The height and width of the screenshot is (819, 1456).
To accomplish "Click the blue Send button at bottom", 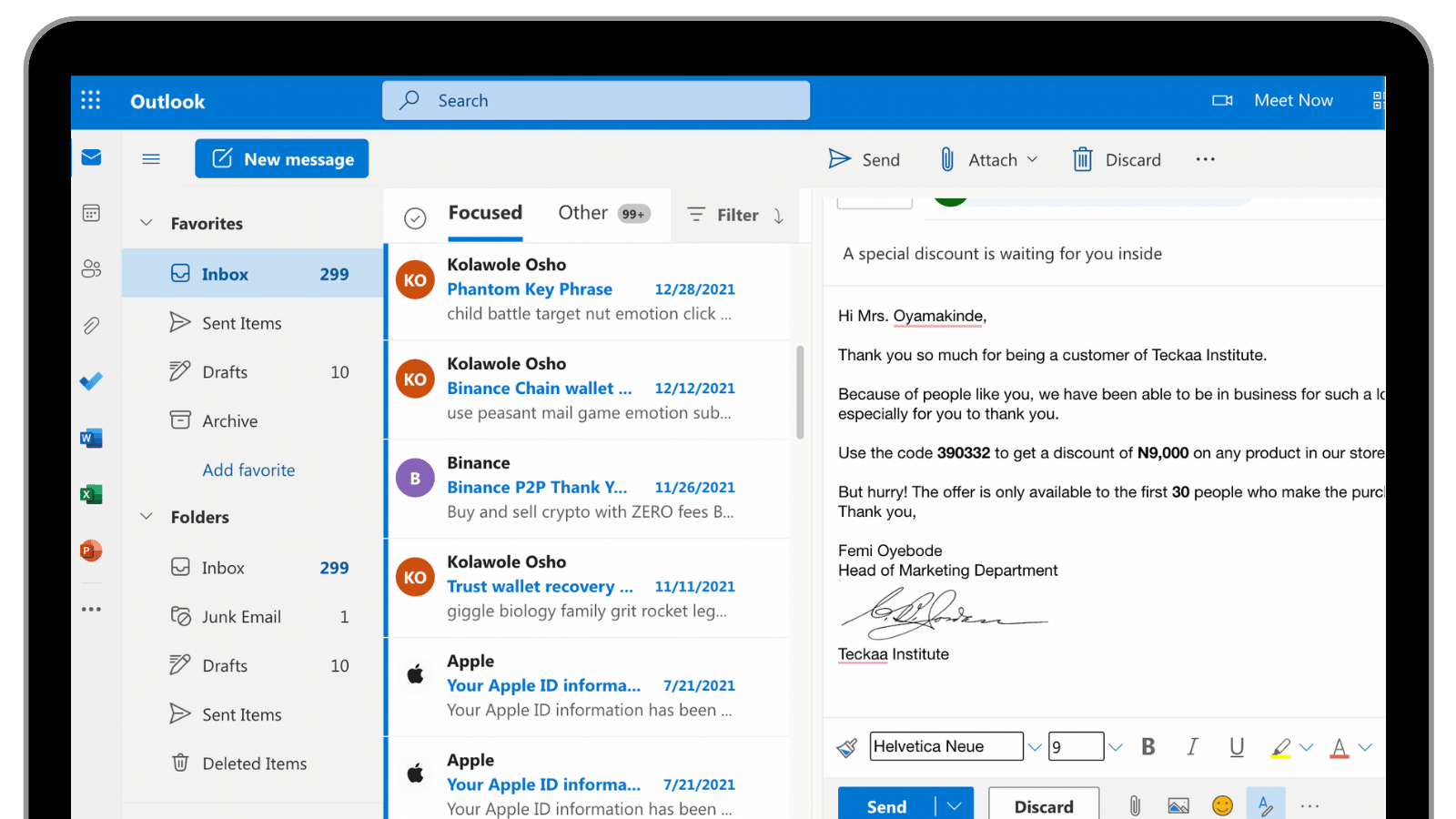I will (886, 806).
